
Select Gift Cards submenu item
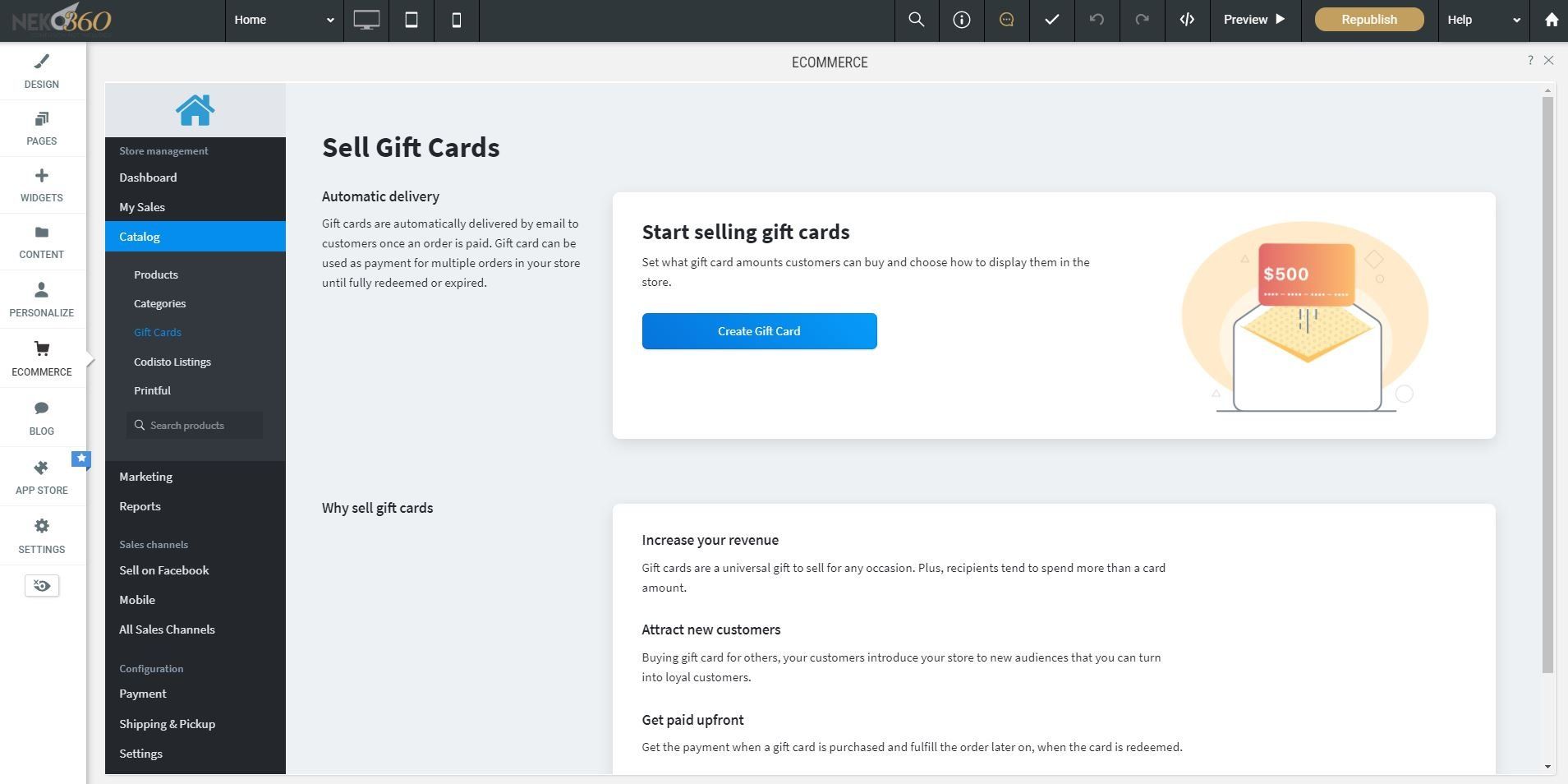tap(158, 332)
